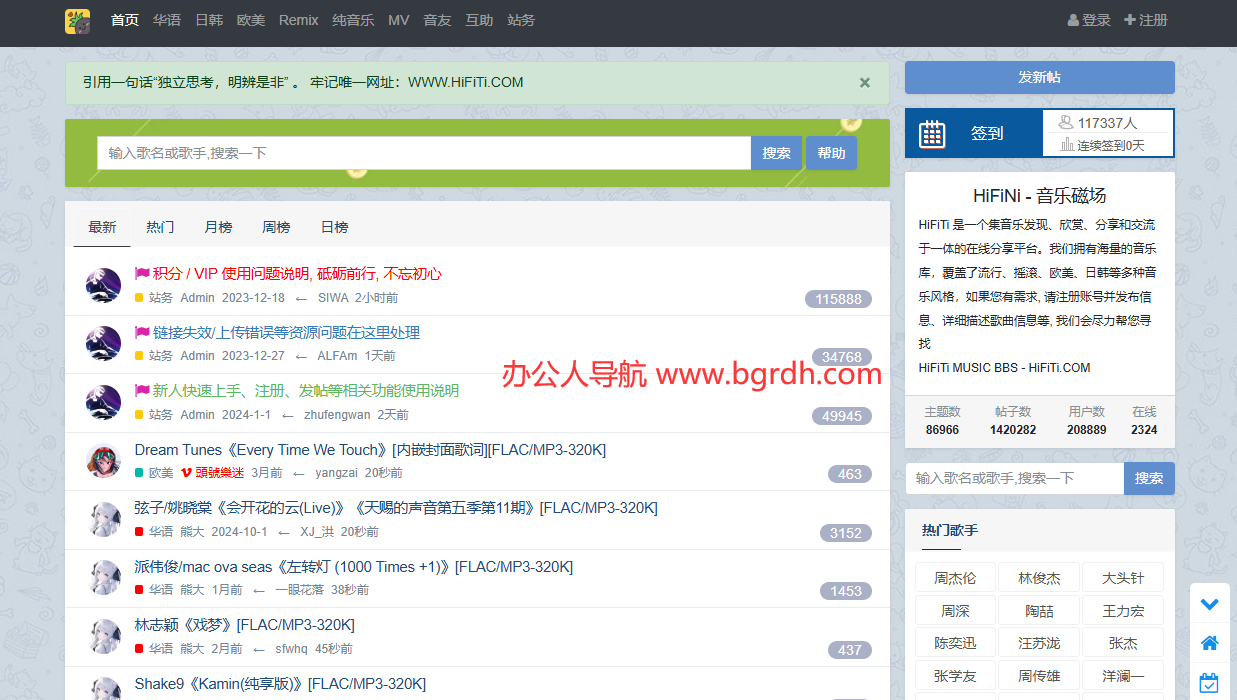Click the scroll-down chevron floating button
Viewport: 1237px width, 700px height.
1209,604
